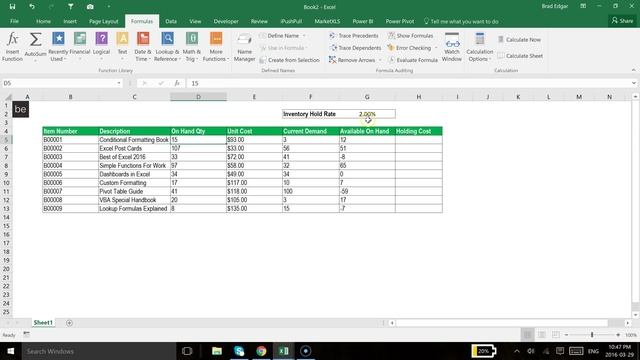Expand the Define Name dropdown arrow
640x360 pixels.
(x=304, y=36)
